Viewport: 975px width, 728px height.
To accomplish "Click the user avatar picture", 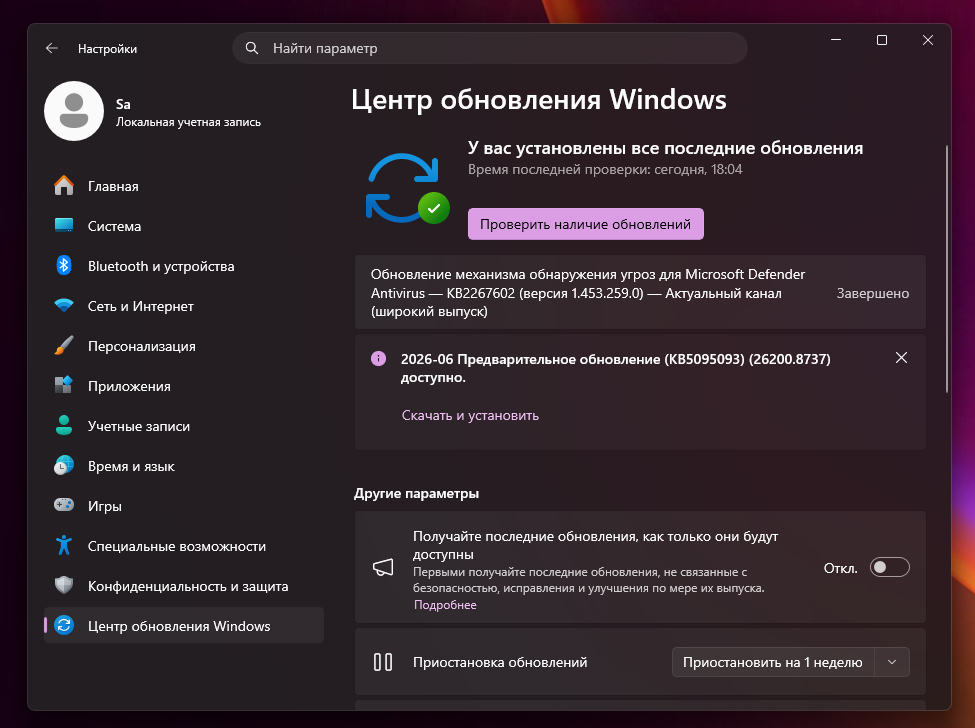I will click(73, 111).
